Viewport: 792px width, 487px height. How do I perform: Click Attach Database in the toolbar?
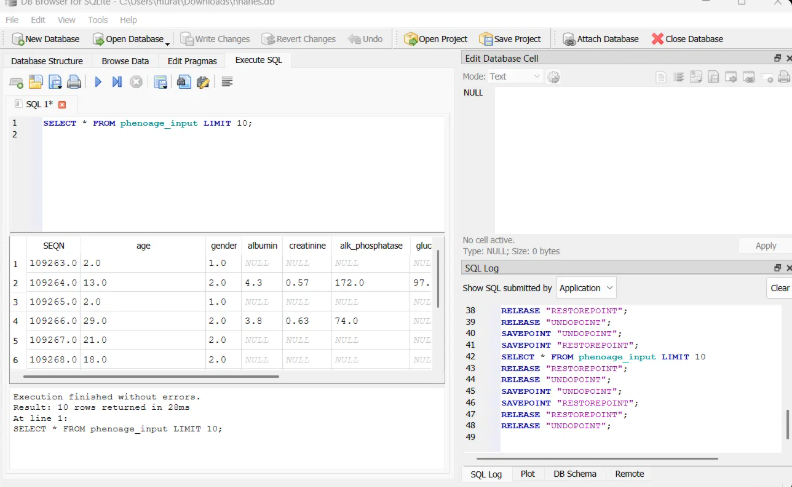(601, 39)
